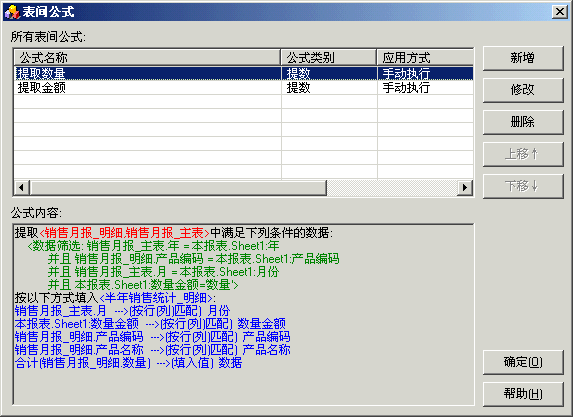Click the 应用方式 column header
This screenshot has height=417, width=573.
point(425,58)
